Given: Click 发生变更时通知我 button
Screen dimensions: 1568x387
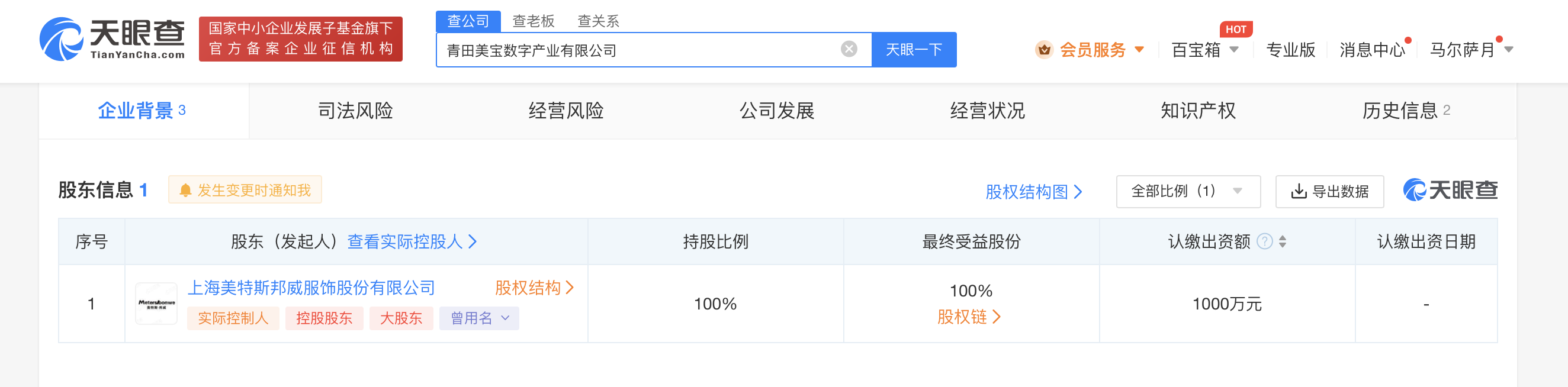Looking at the screenshot, I should [245, 191].
